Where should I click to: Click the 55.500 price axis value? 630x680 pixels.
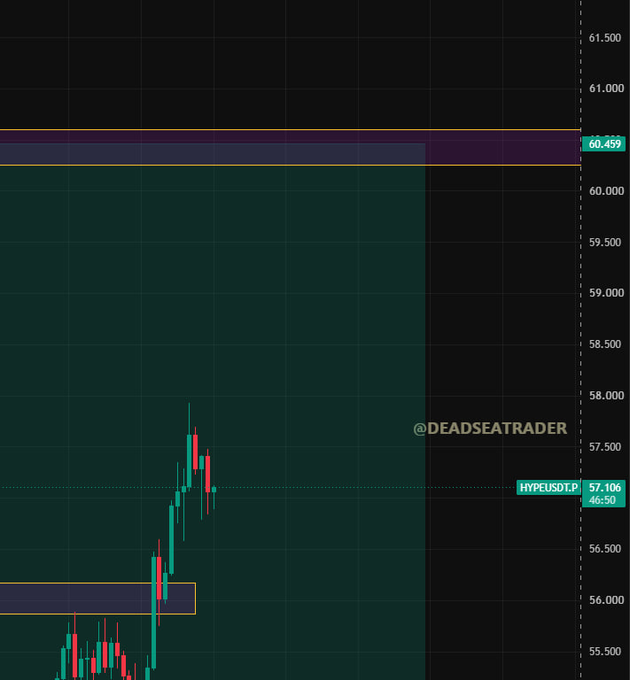[605, 651]
